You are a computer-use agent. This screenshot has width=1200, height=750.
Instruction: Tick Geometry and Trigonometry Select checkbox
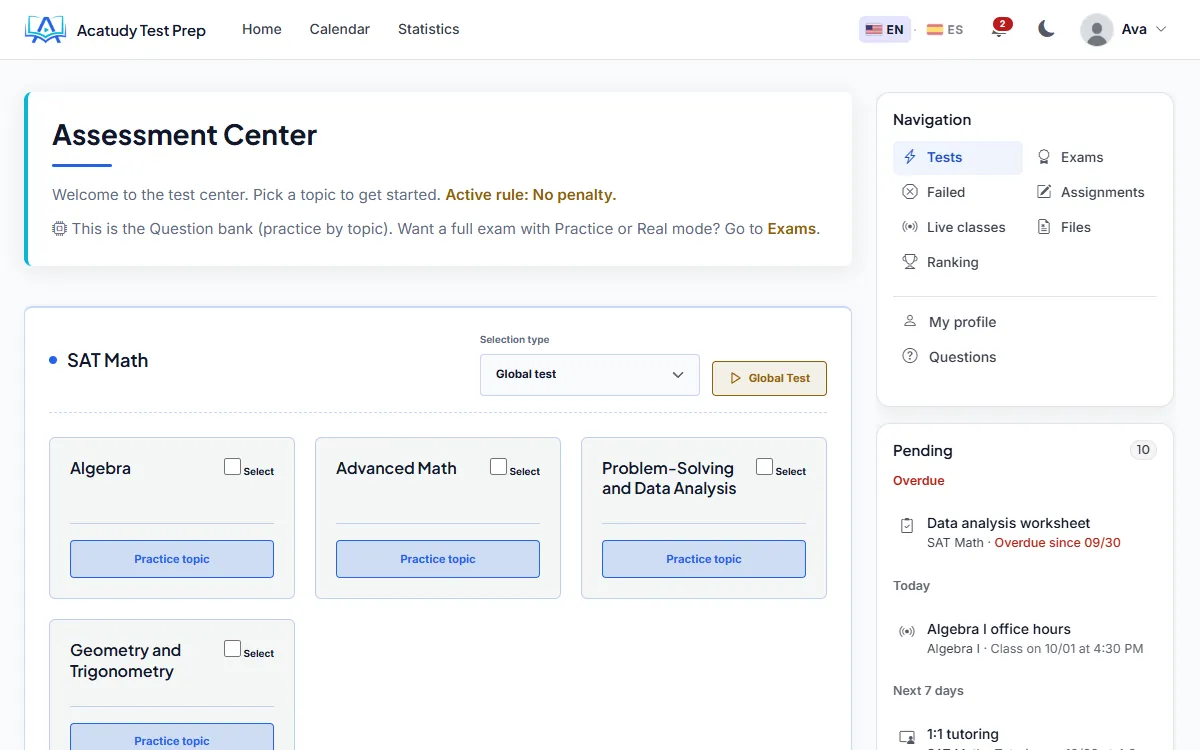(x=232, y=649)
